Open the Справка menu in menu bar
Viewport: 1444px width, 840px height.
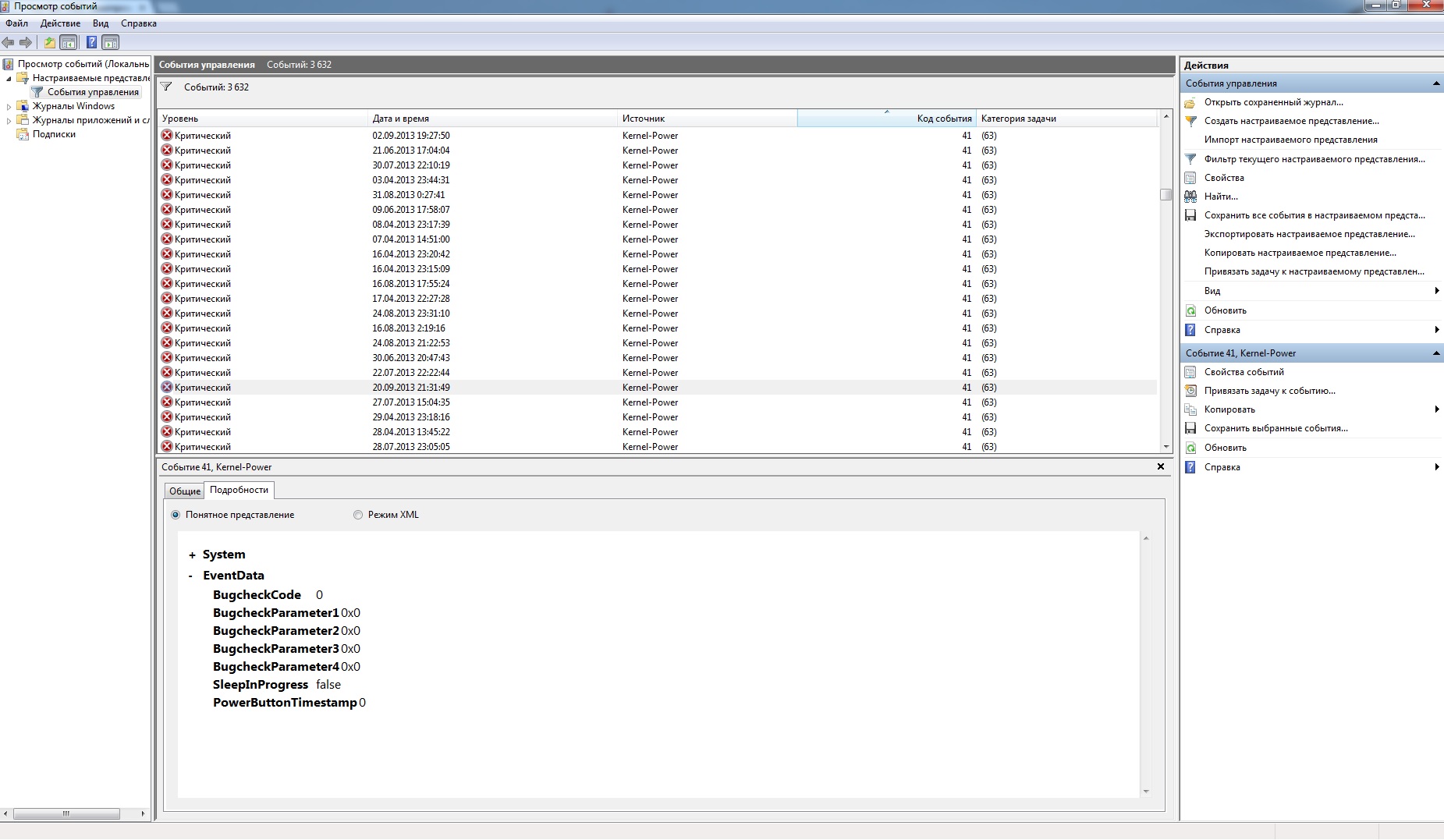point(139,23)
